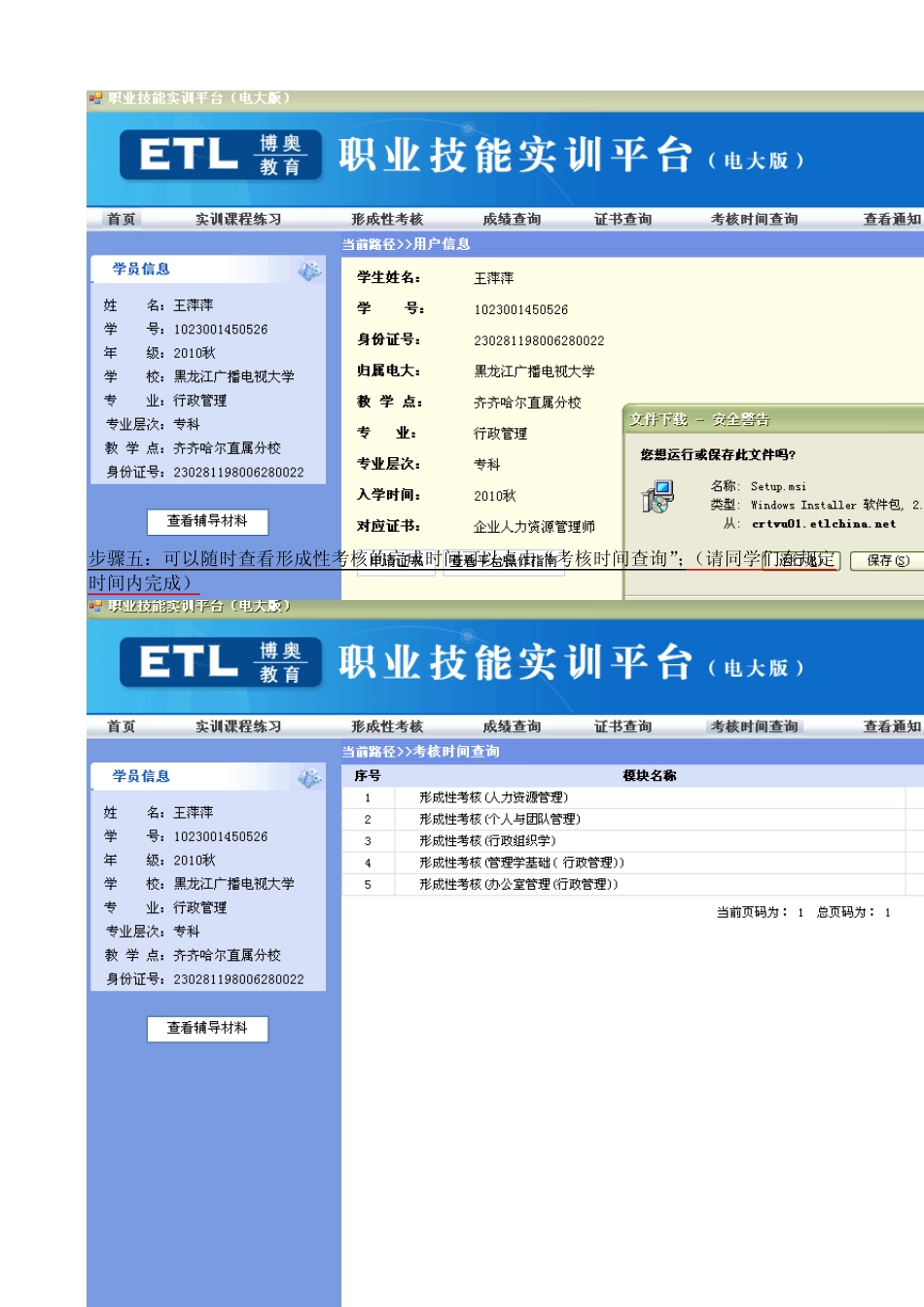Click the 入学时间 value 2010秋
Viewport: 924px width, 1307px height.
(494, 496)
